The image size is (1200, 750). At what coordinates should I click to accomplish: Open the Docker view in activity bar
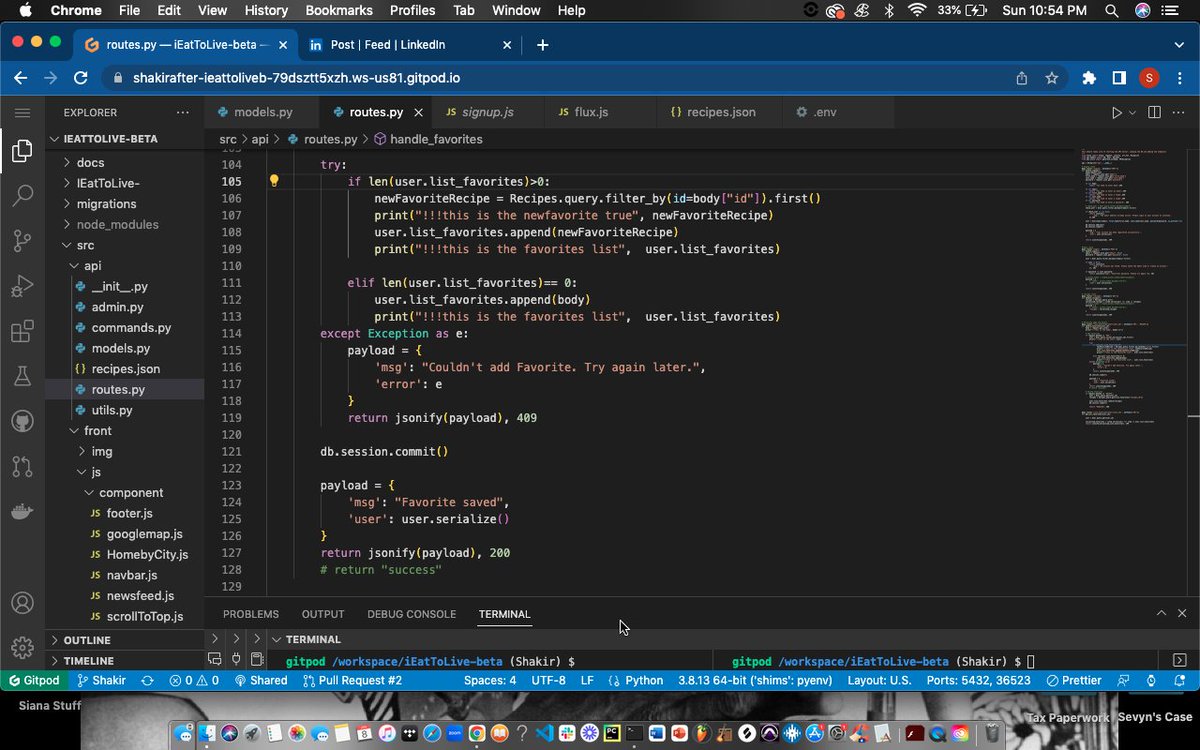(22, 512)
